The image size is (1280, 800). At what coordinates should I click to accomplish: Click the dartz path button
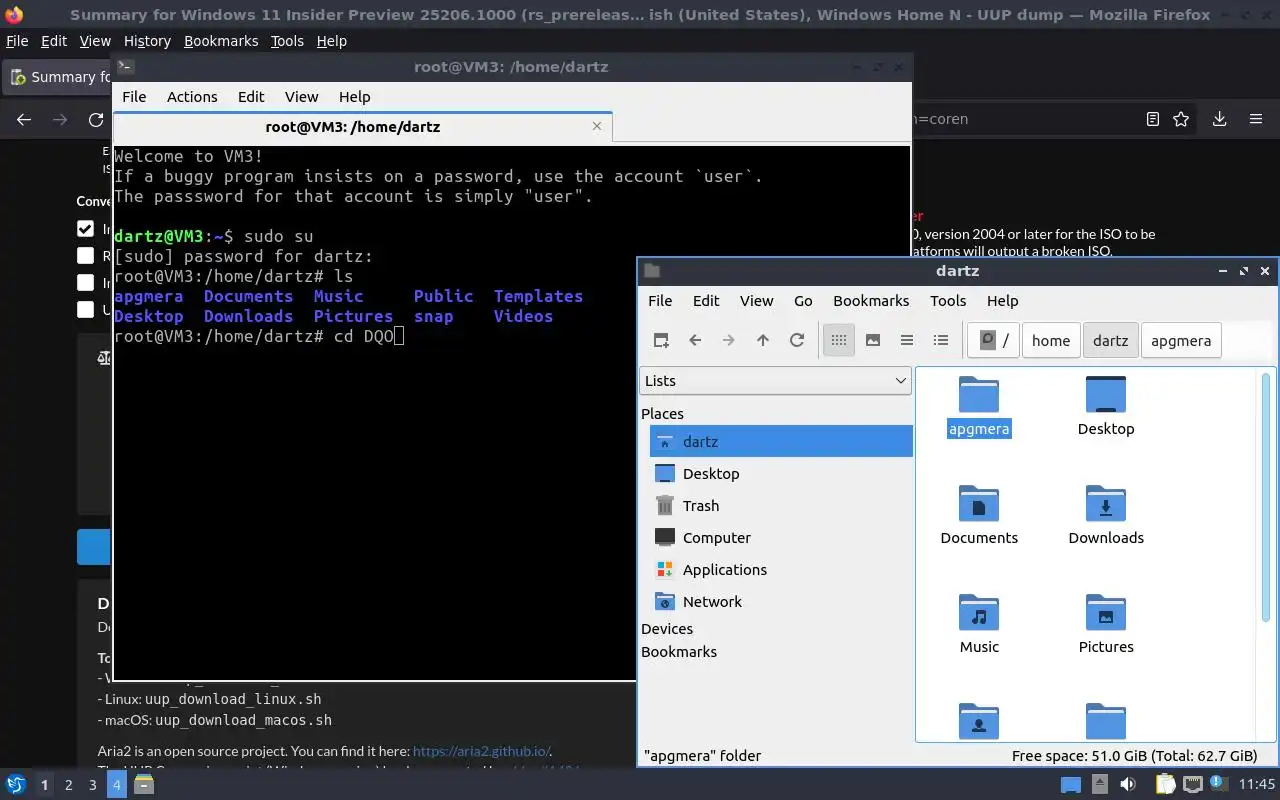(x=1110, y=340)
